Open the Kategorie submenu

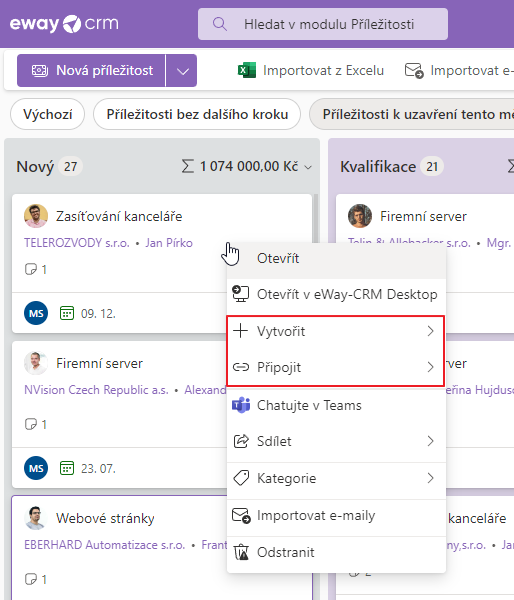(x=336, y=478)
